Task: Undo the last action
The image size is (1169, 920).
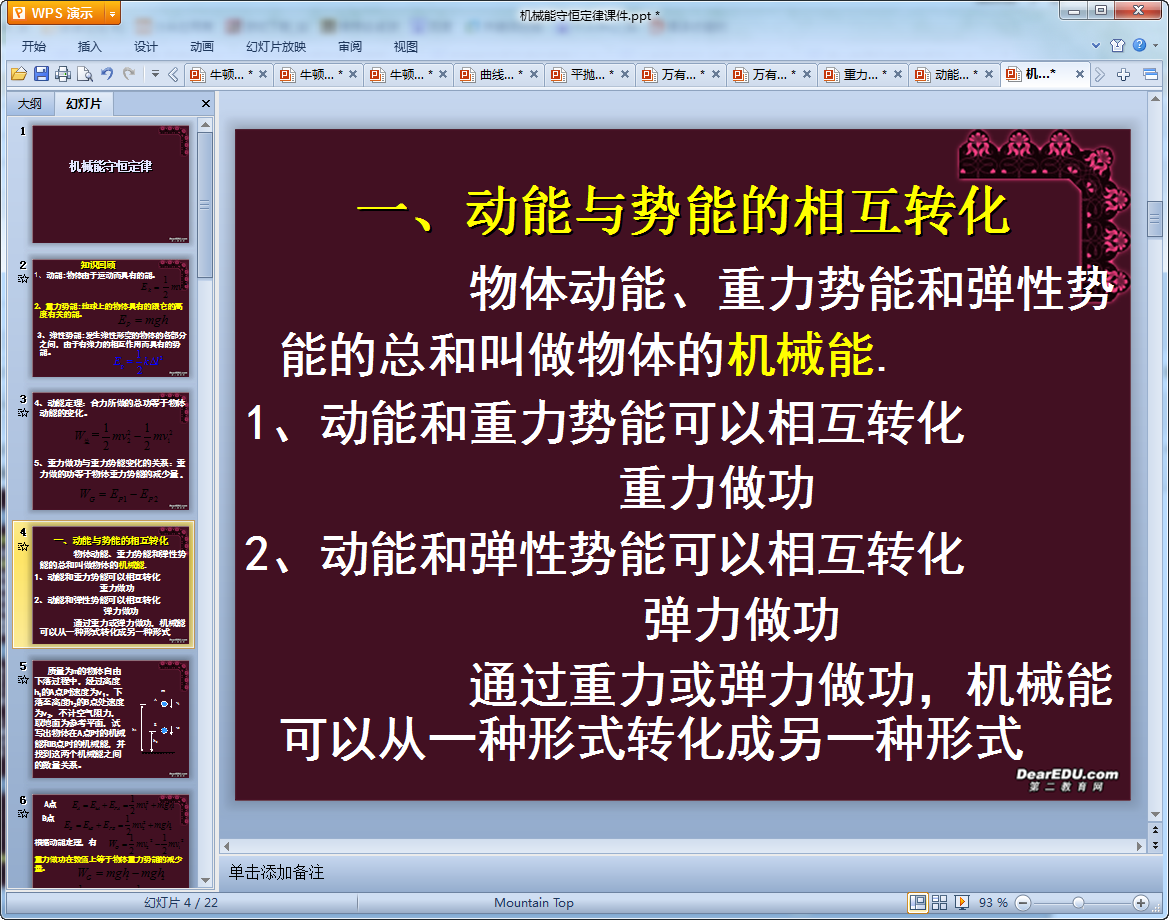Action: click(x=107, y=74)
